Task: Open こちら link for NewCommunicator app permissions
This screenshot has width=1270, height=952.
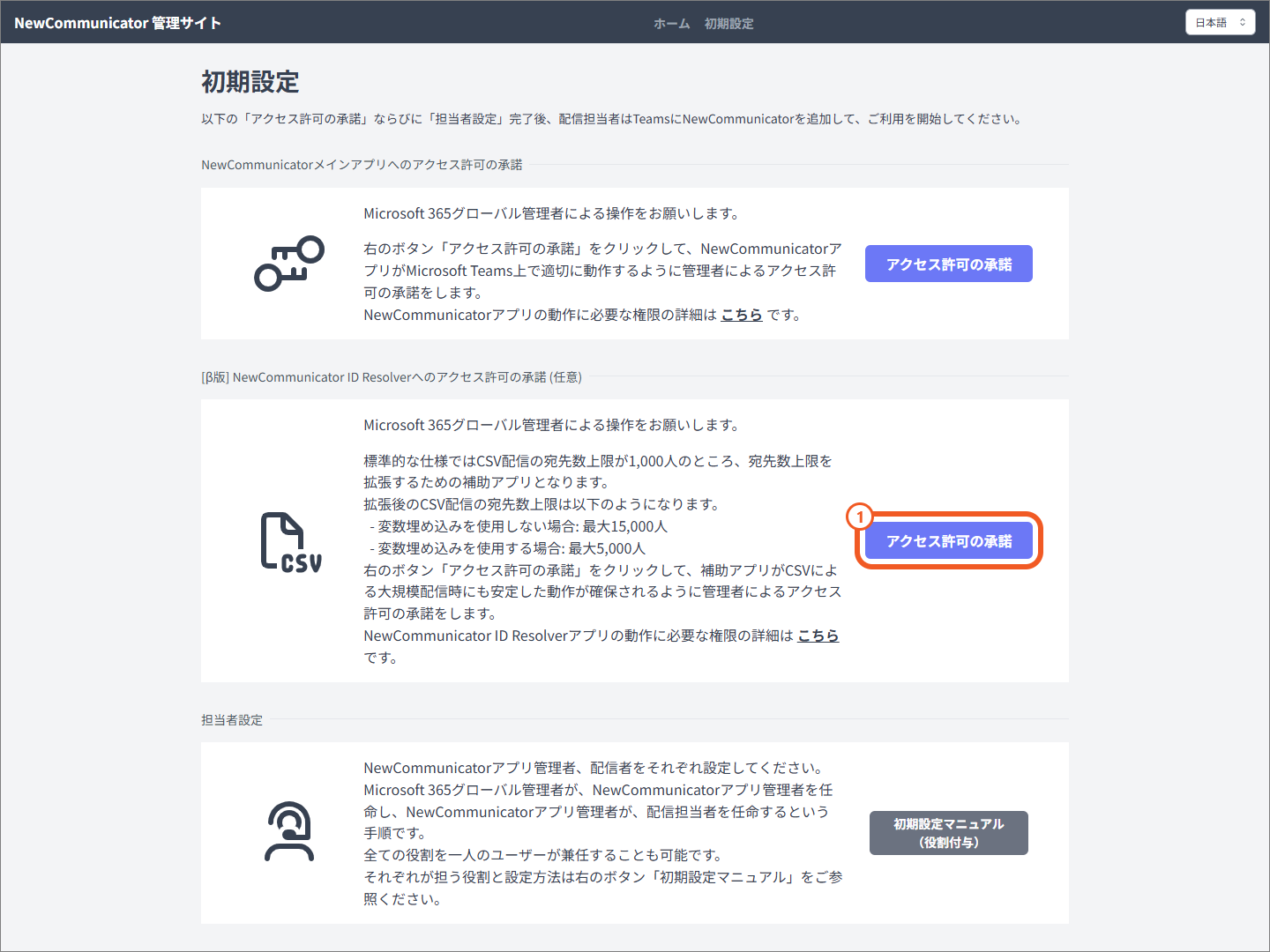Action: pos(742,315)
